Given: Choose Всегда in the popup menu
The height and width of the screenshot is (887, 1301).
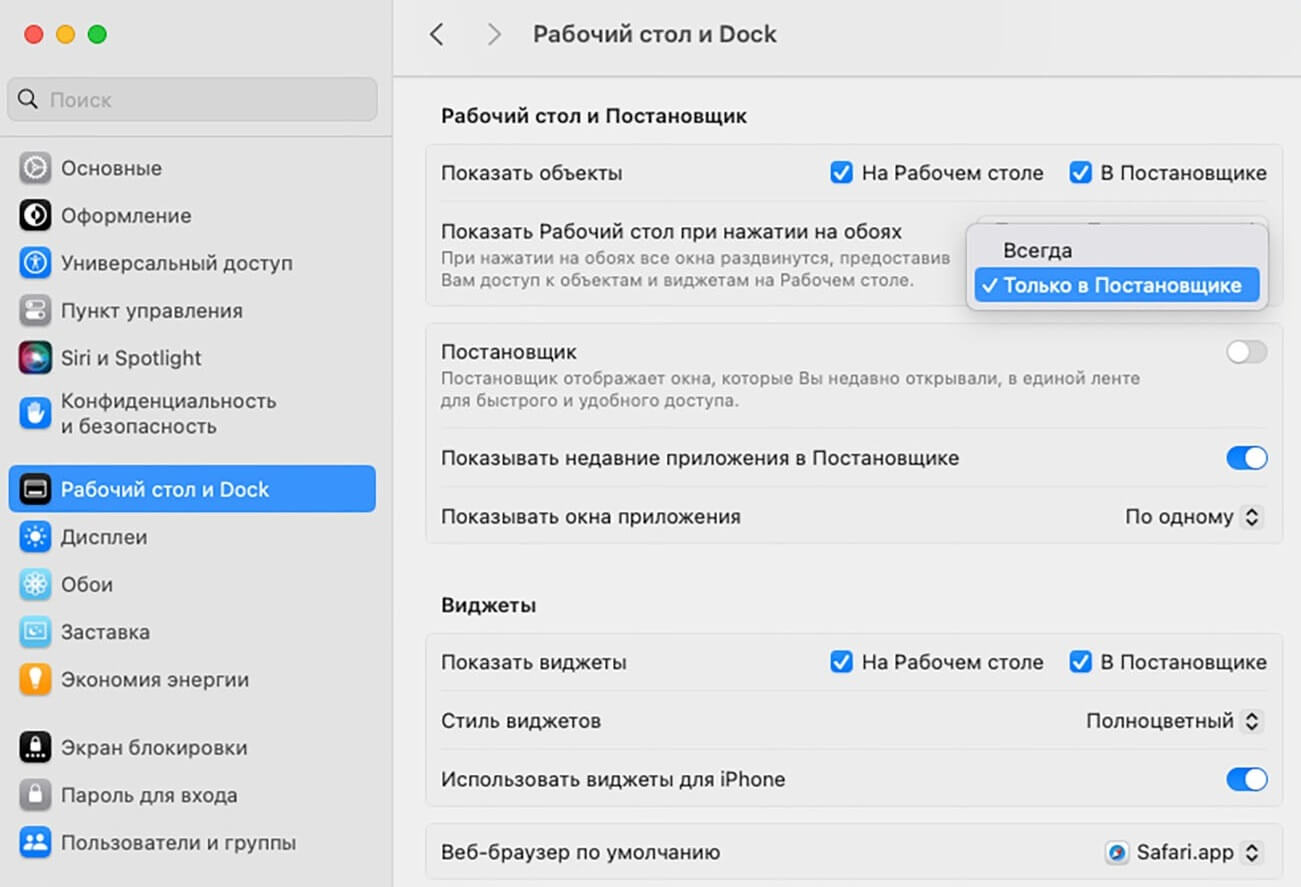Looking at the screenshot, I should click(x=1038, y=250).
